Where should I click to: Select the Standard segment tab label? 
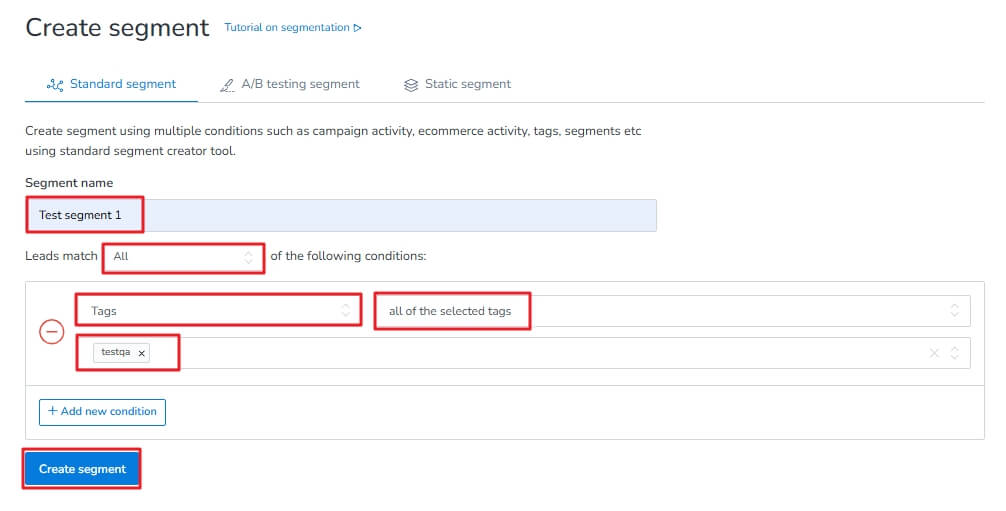coord(122,84)
